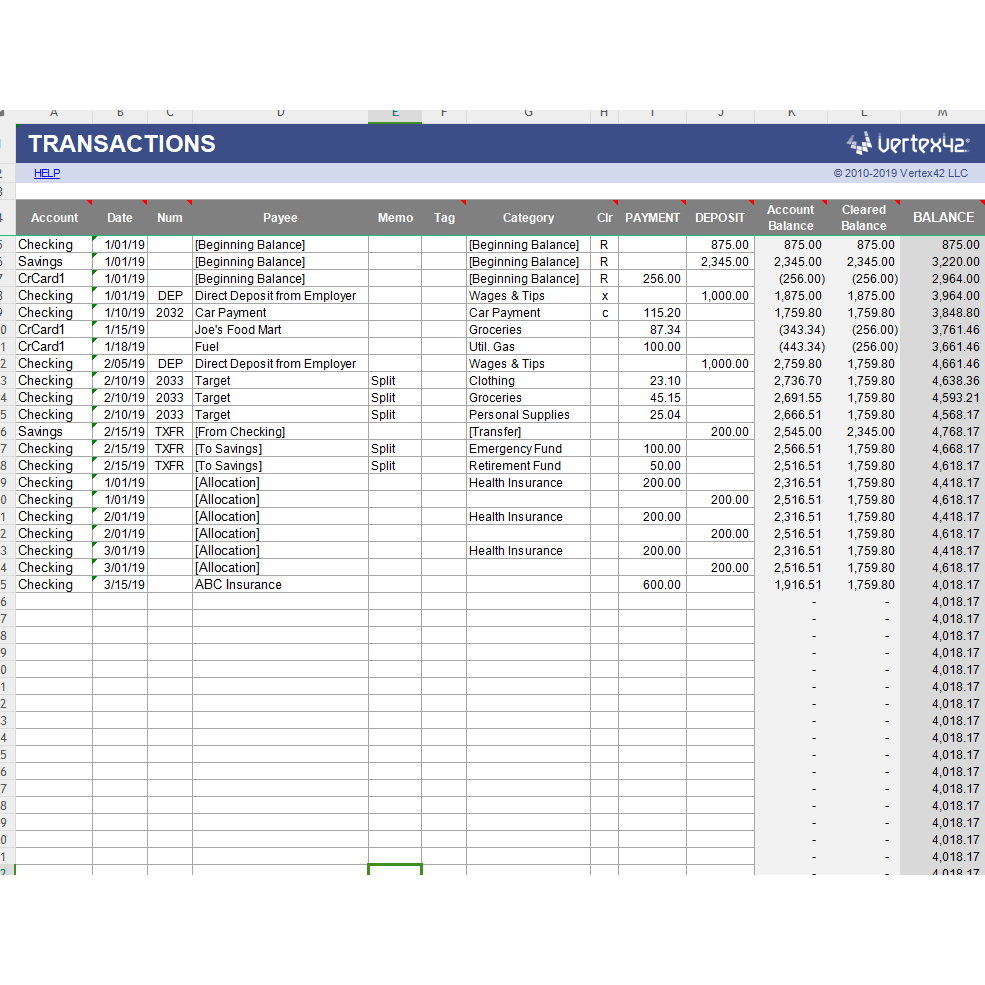The width and height of the screenshot is (985, 985).
Task: Select the Util. Gas category cell
Action: tap(527, 347)
